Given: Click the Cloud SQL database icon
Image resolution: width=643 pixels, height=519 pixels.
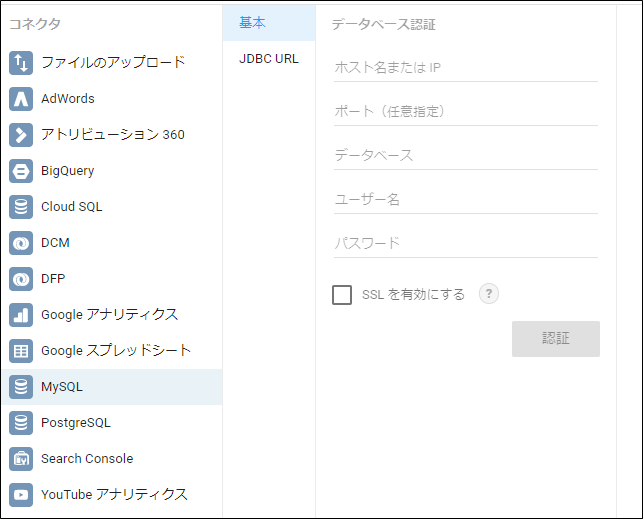Looking at the screenshot, I should click(21, 207).
